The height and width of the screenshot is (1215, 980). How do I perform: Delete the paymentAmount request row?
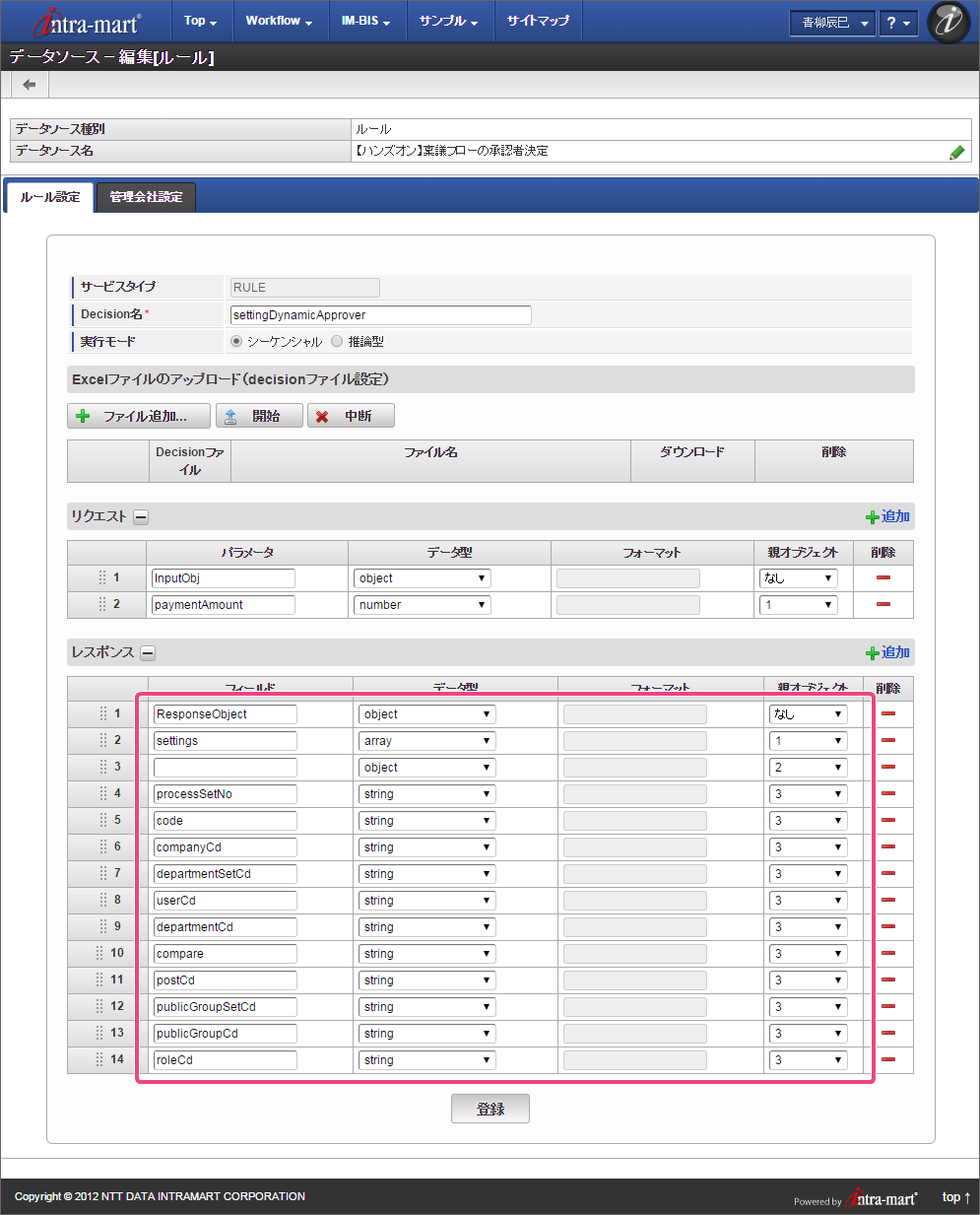tap(882, 604)
